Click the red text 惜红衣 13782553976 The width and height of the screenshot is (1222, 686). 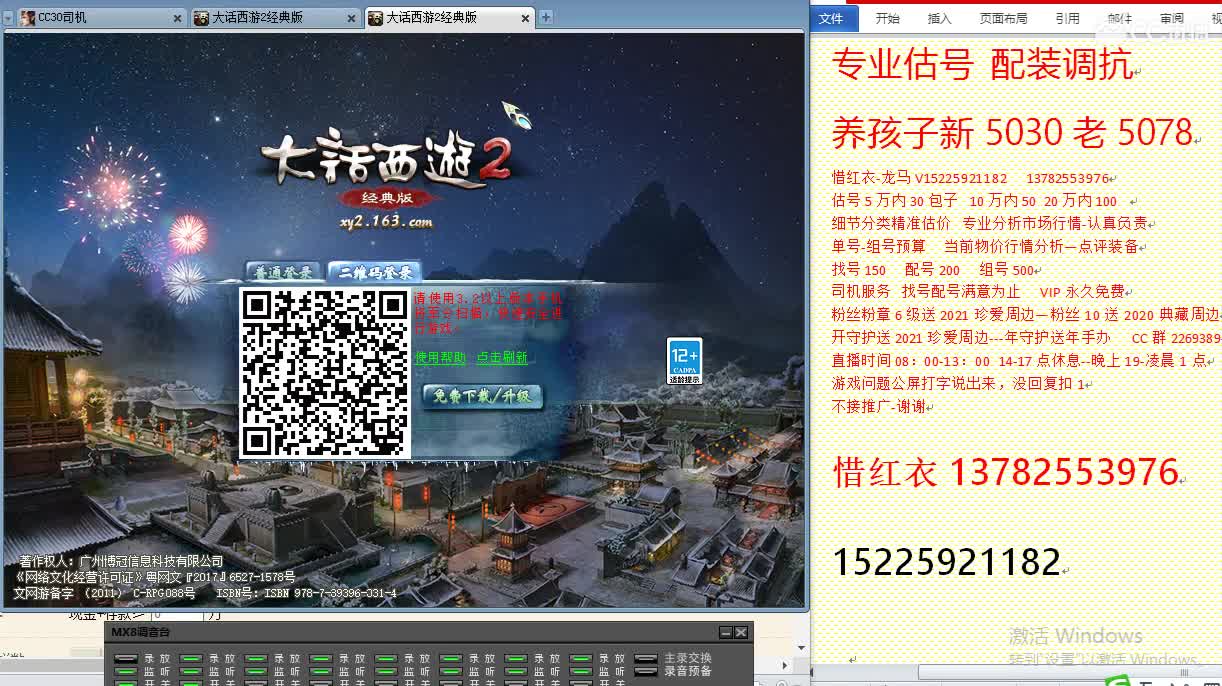point(1005,472)
